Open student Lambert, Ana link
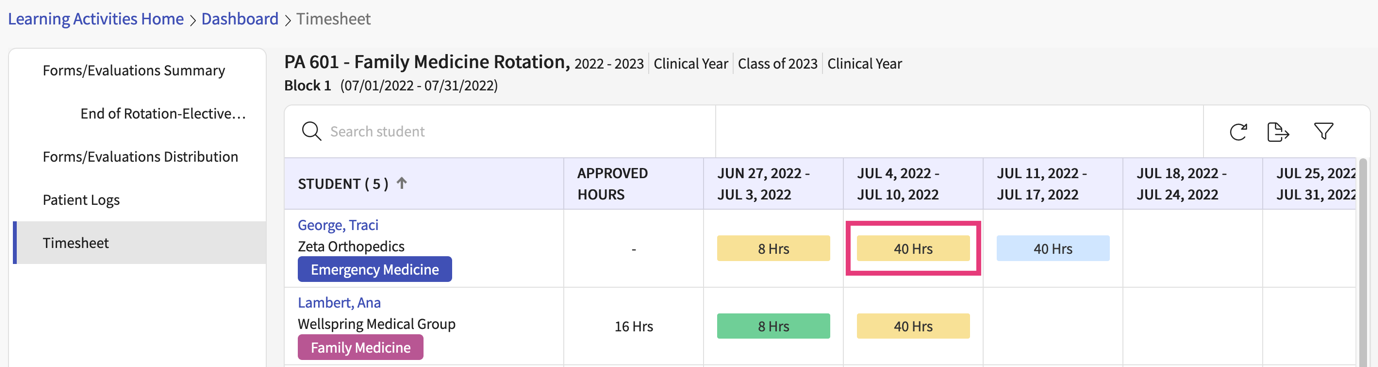Image resolution: width=1378 pixels, height=367 pixels. tap(339, 302)
